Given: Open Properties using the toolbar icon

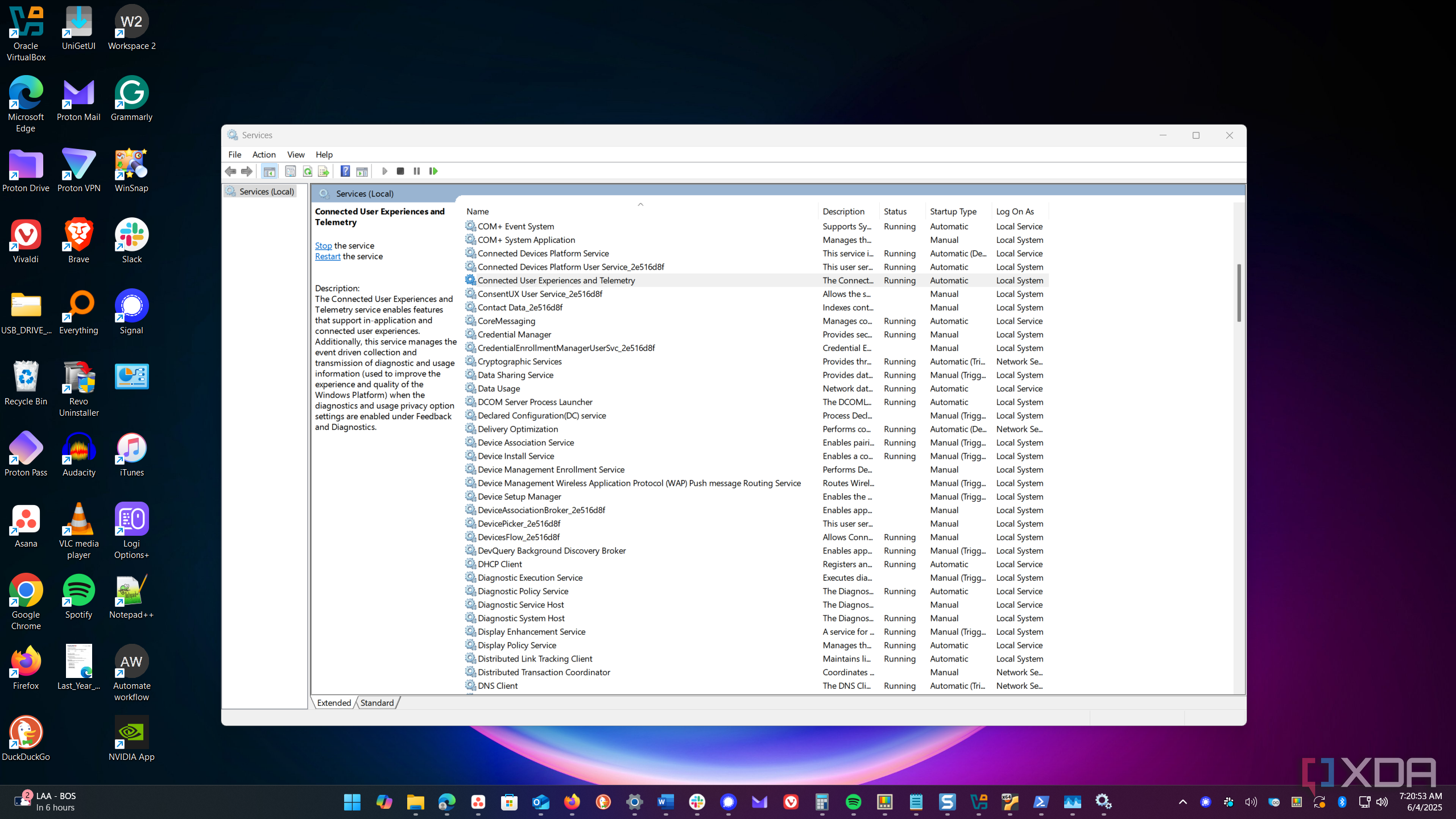Looking at the screenshot, I should pos(290,171).
